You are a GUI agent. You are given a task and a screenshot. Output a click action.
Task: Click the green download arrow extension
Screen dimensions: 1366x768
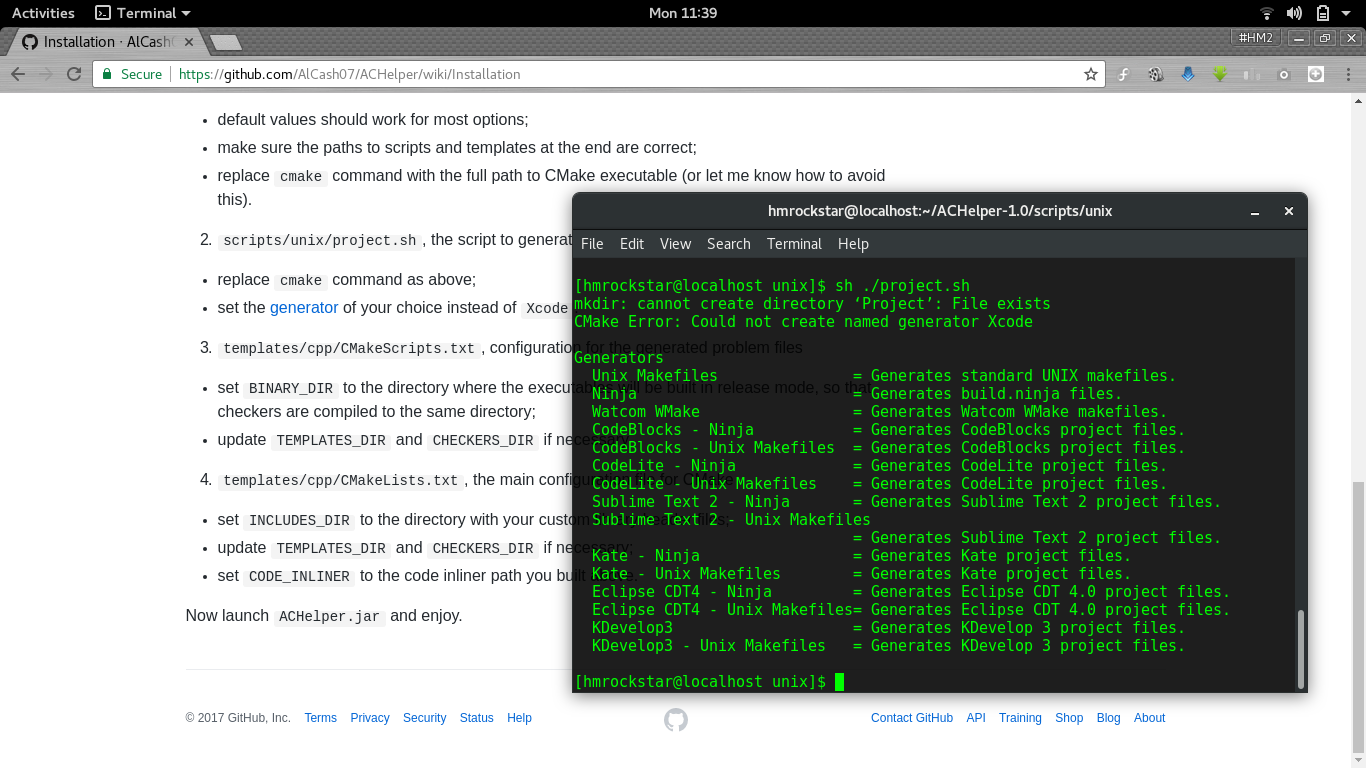[1220, 74]
